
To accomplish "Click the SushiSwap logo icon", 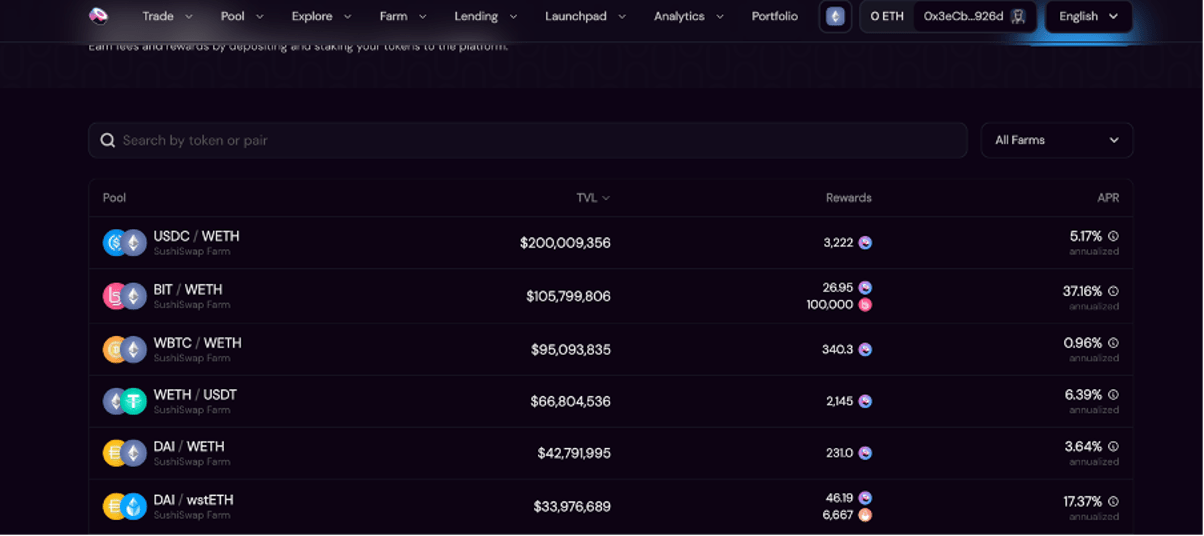I will (x=98, y=16).
